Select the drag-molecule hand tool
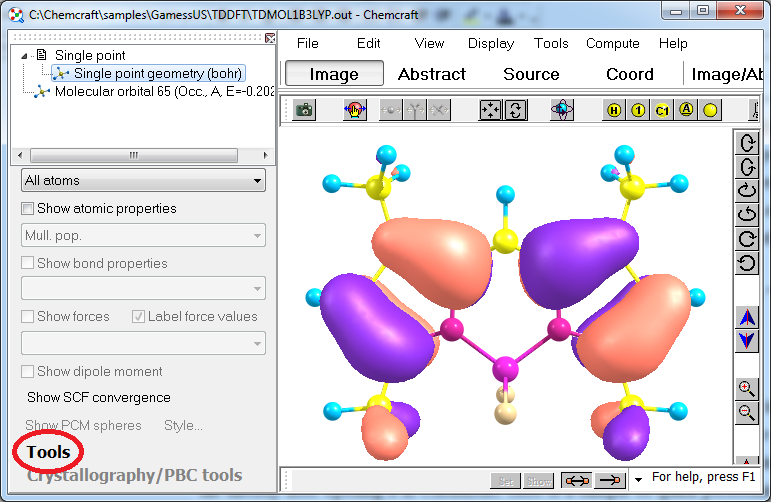Screen dimensions: 771x502 tap(355, 110)
